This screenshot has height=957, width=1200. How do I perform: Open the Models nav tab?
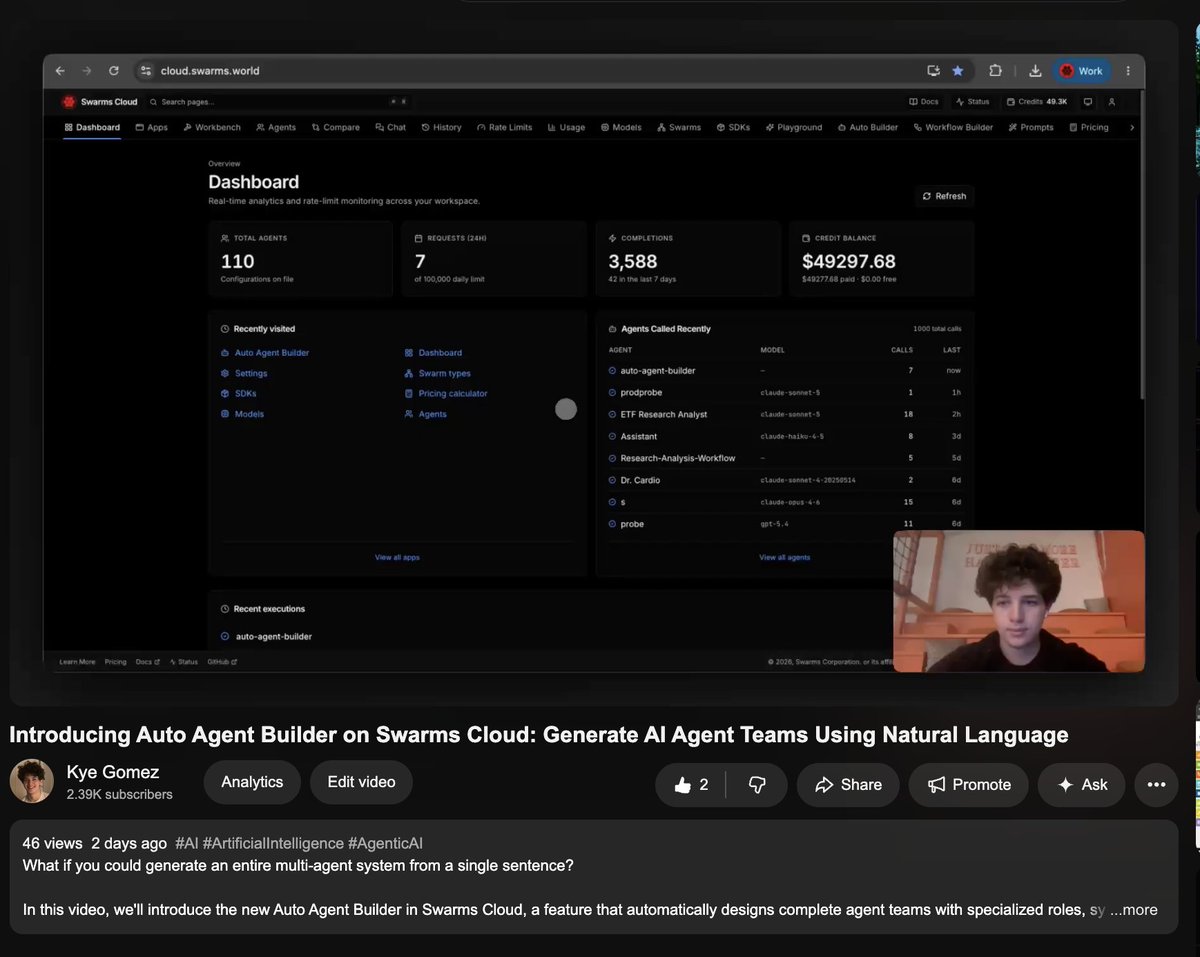pyautogui.click(x=621, y=127)
